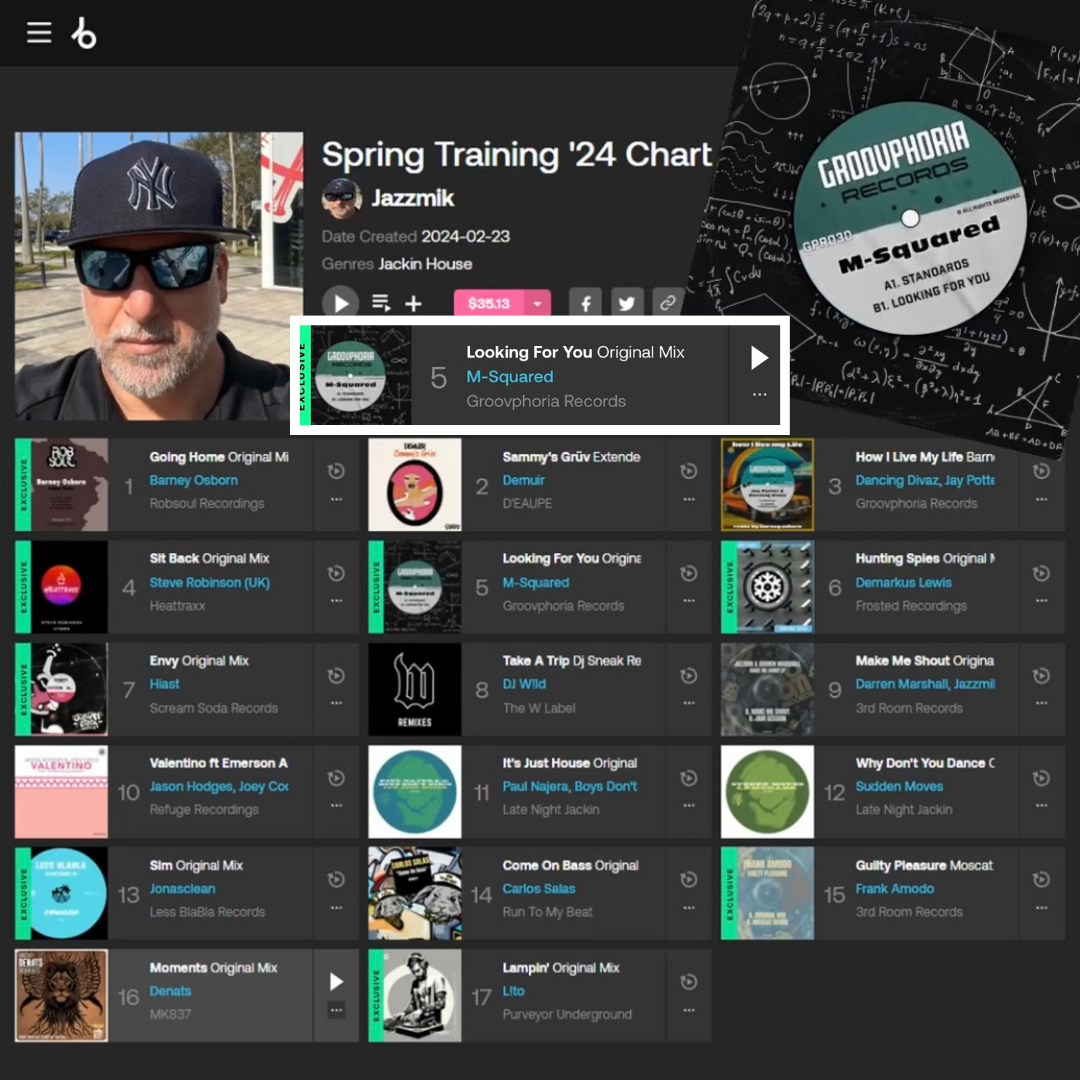
Task: Open label Purveyor Underground
Action: click(x=567, y=1015)
